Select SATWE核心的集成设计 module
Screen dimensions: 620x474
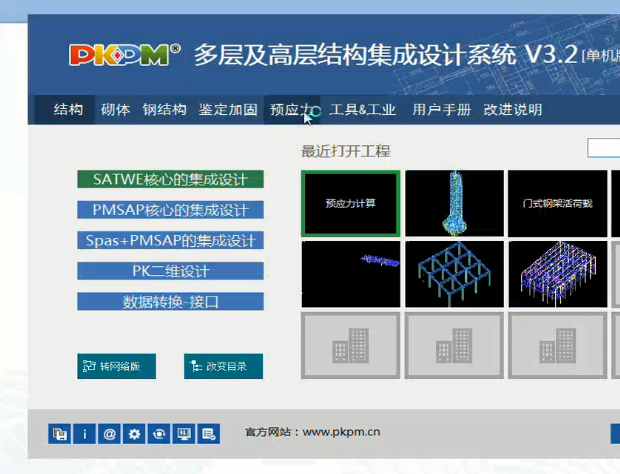pos(170,179)
